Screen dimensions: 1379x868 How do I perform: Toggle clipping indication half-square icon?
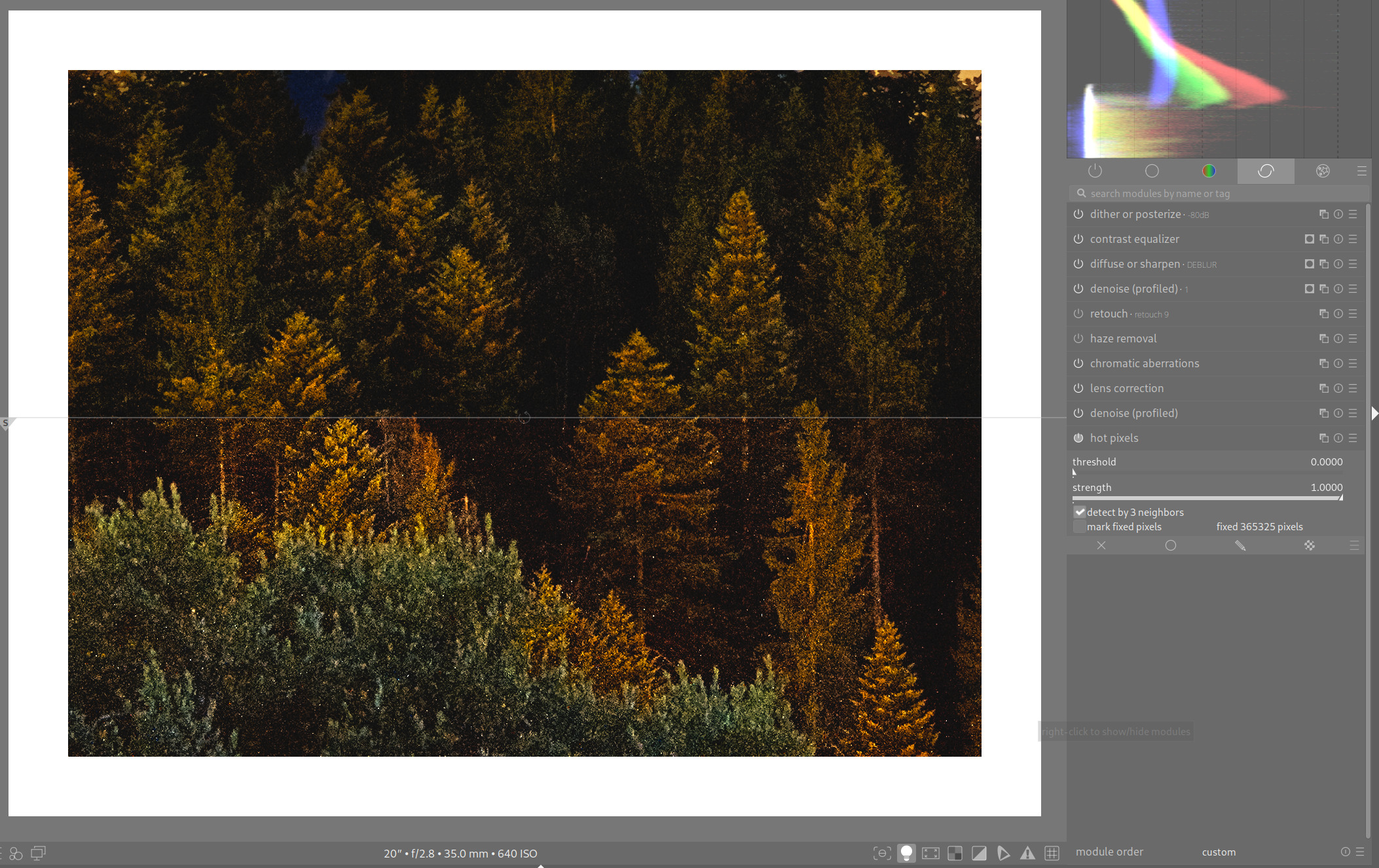coord(979,853)
